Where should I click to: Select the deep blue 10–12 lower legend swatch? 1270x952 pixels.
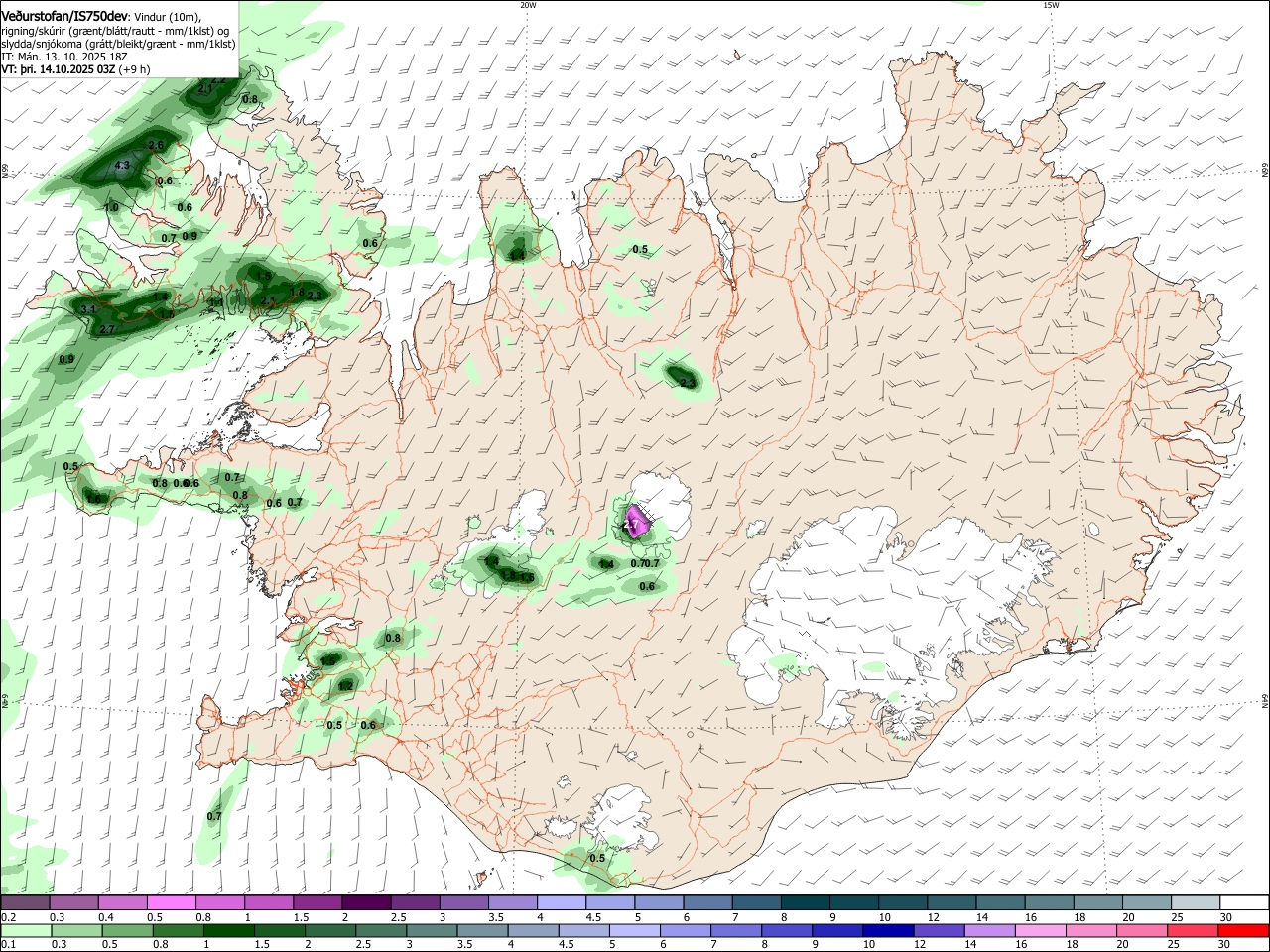coord(888,930)
